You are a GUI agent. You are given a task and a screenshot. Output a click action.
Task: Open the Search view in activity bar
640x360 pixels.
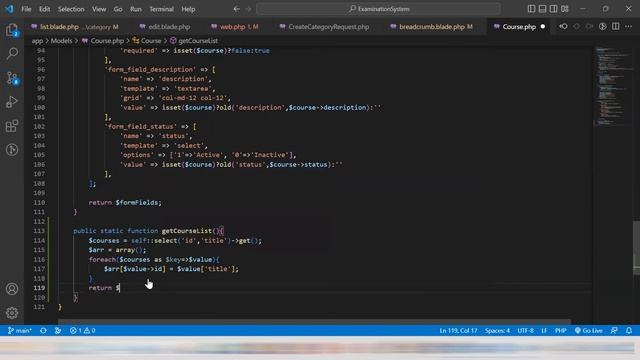12,53
